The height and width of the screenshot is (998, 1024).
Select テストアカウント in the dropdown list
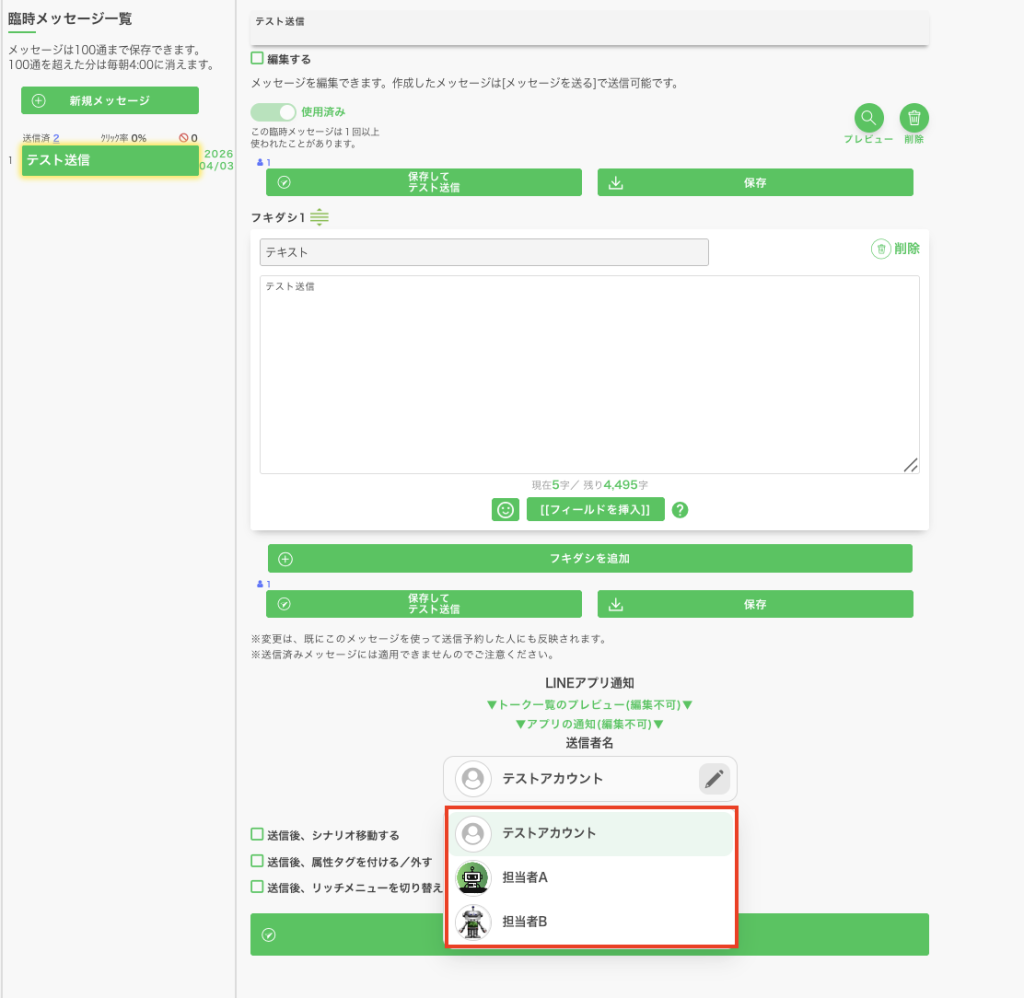point(590,833)
